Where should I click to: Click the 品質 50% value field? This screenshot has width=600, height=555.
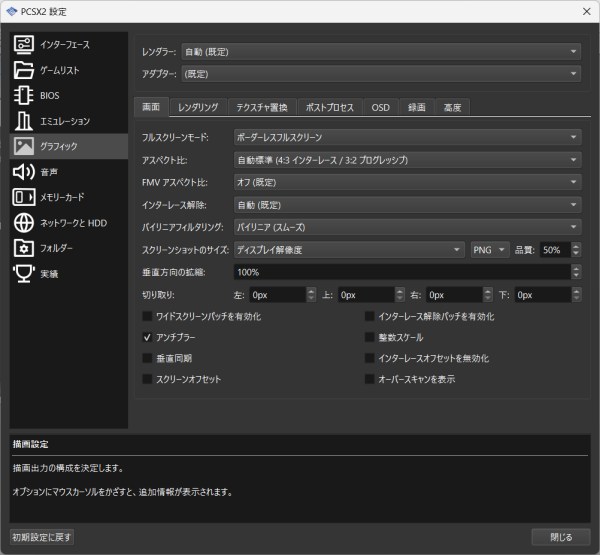tap(556, 250)
